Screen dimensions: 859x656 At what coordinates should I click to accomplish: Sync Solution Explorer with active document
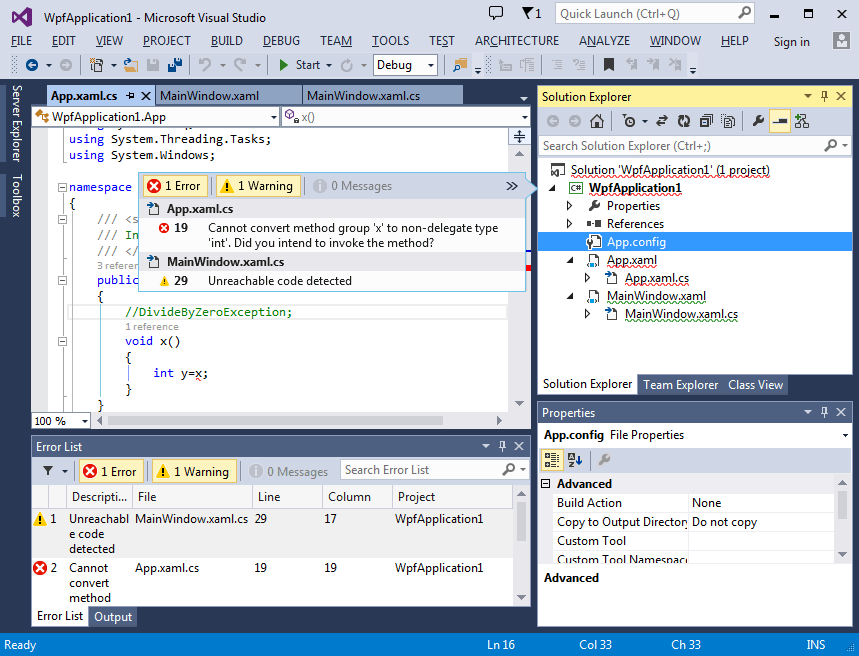click(x=663, y=120)
